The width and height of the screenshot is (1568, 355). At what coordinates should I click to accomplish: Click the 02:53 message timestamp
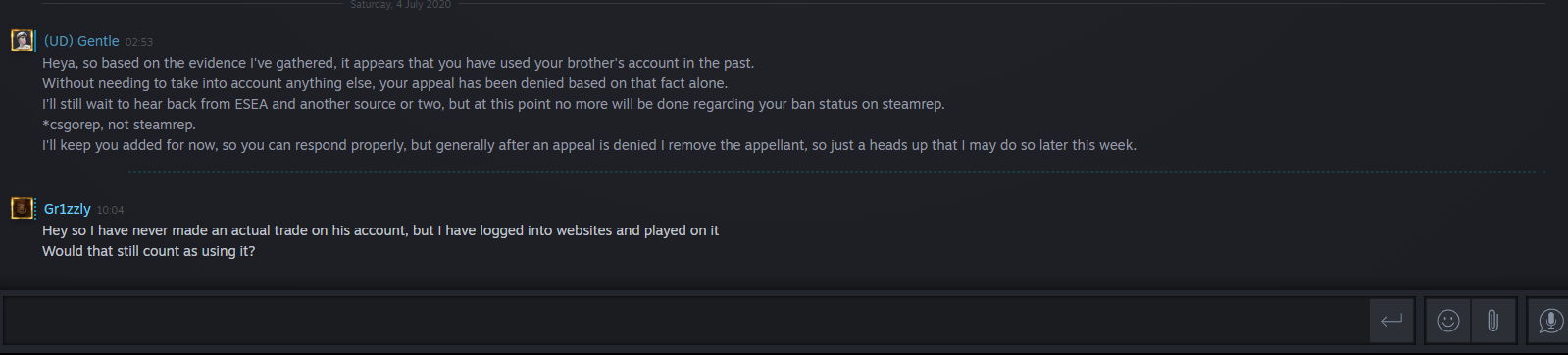(139, 42)
